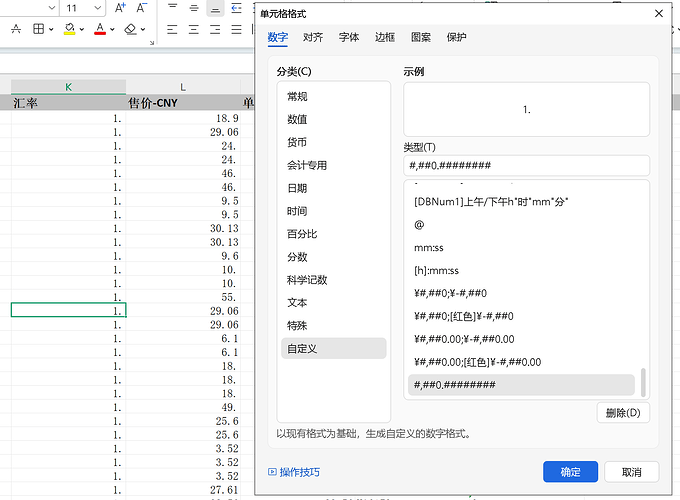Increase font size with the A+ icon
Screen dimensions: 680x500
coord(120,8)
